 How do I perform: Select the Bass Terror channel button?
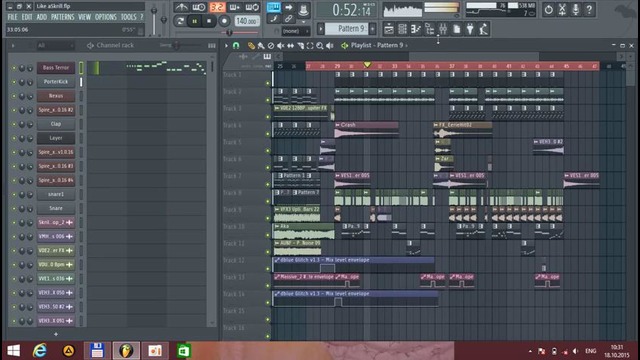(x=56, y=68)
